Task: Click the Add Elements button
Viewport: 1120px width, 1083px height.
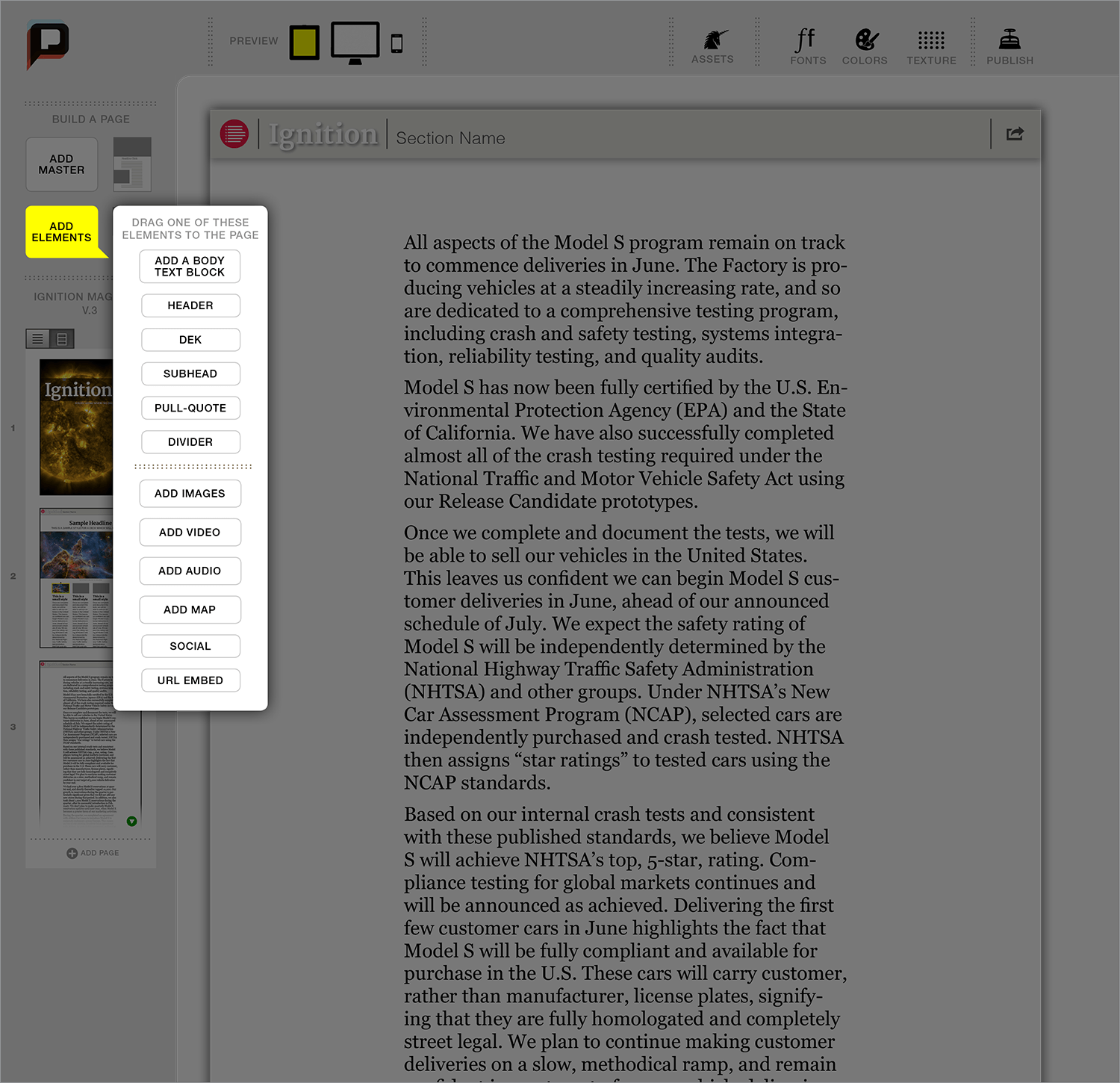Action: (62, 232)
